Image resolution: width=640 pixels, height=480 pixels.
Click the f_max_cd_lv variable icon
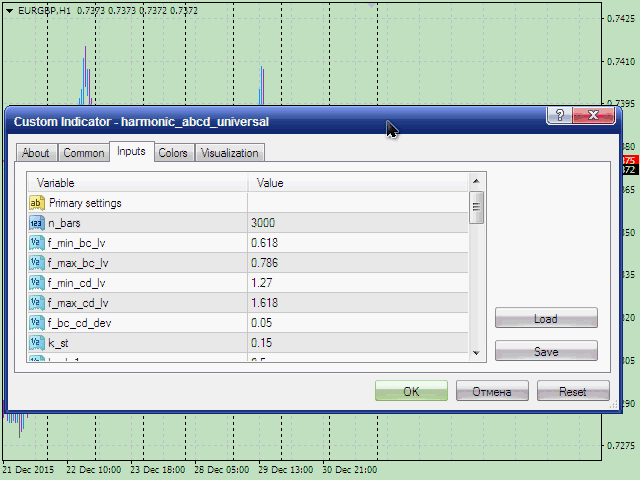[37, 303]
